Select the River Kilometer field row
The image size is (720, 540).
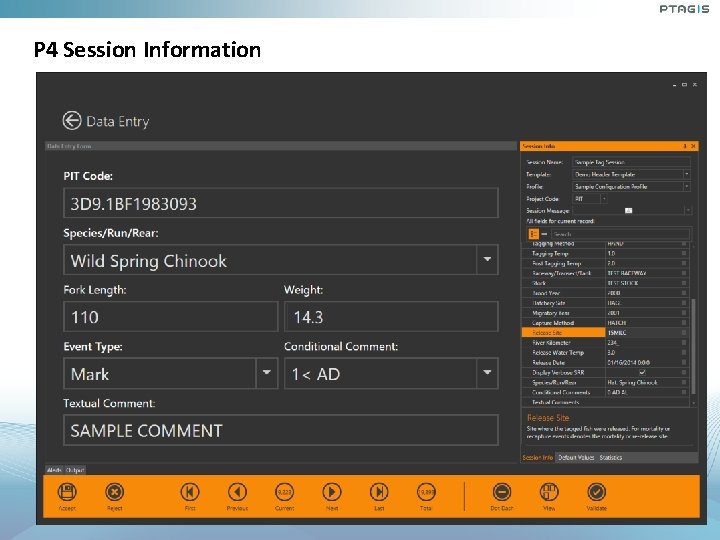pyautogui.click(x=606, y=343)
